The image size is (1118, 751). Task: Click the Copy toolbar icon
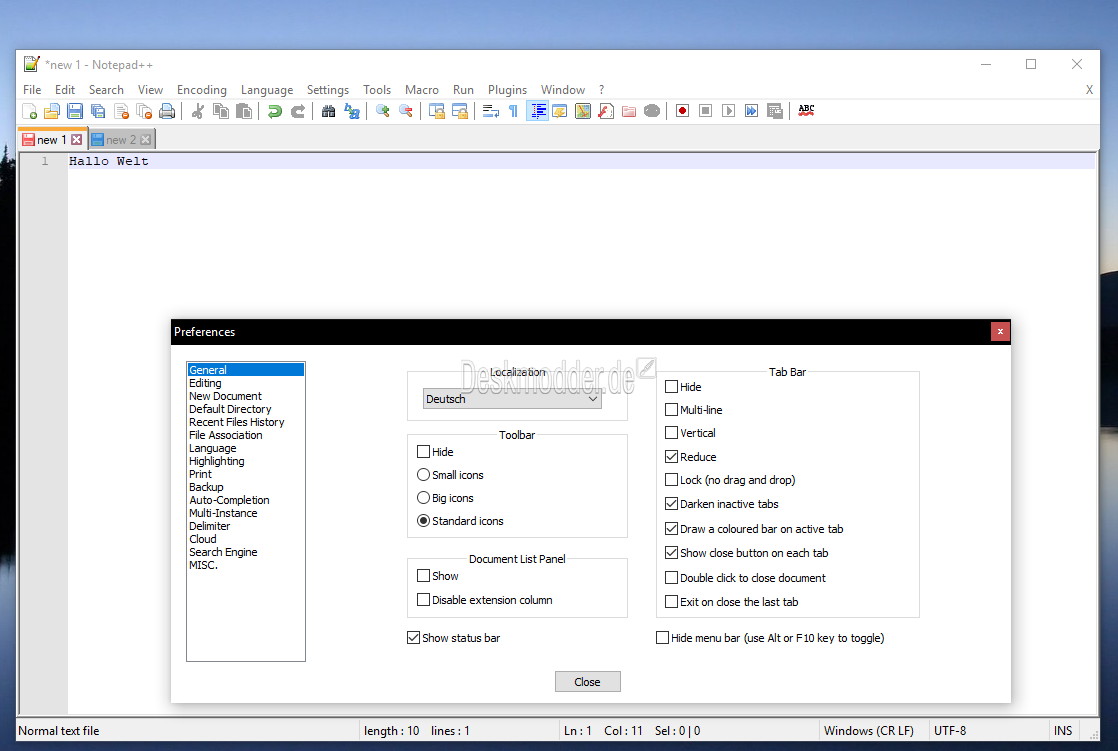[x=221, y=111]
